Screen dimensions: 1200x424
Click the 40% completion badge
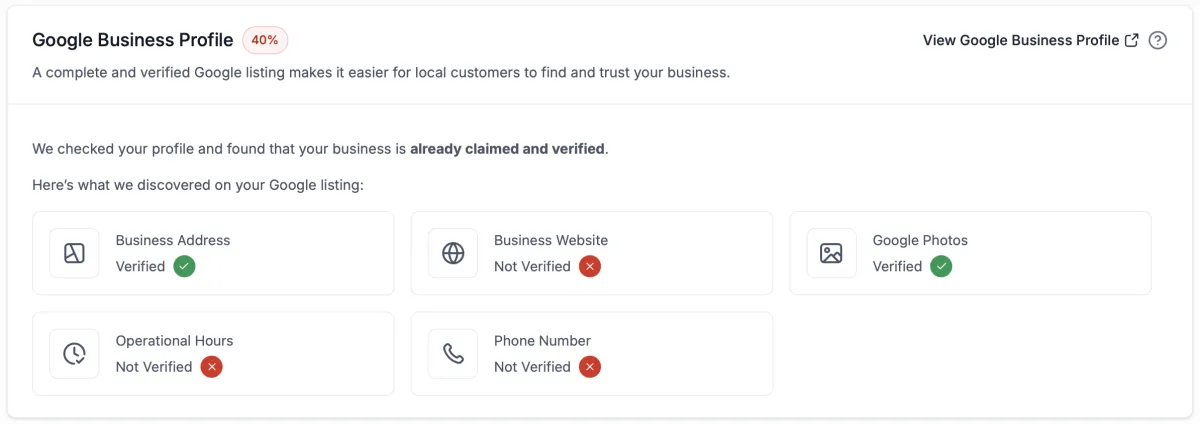265,40
